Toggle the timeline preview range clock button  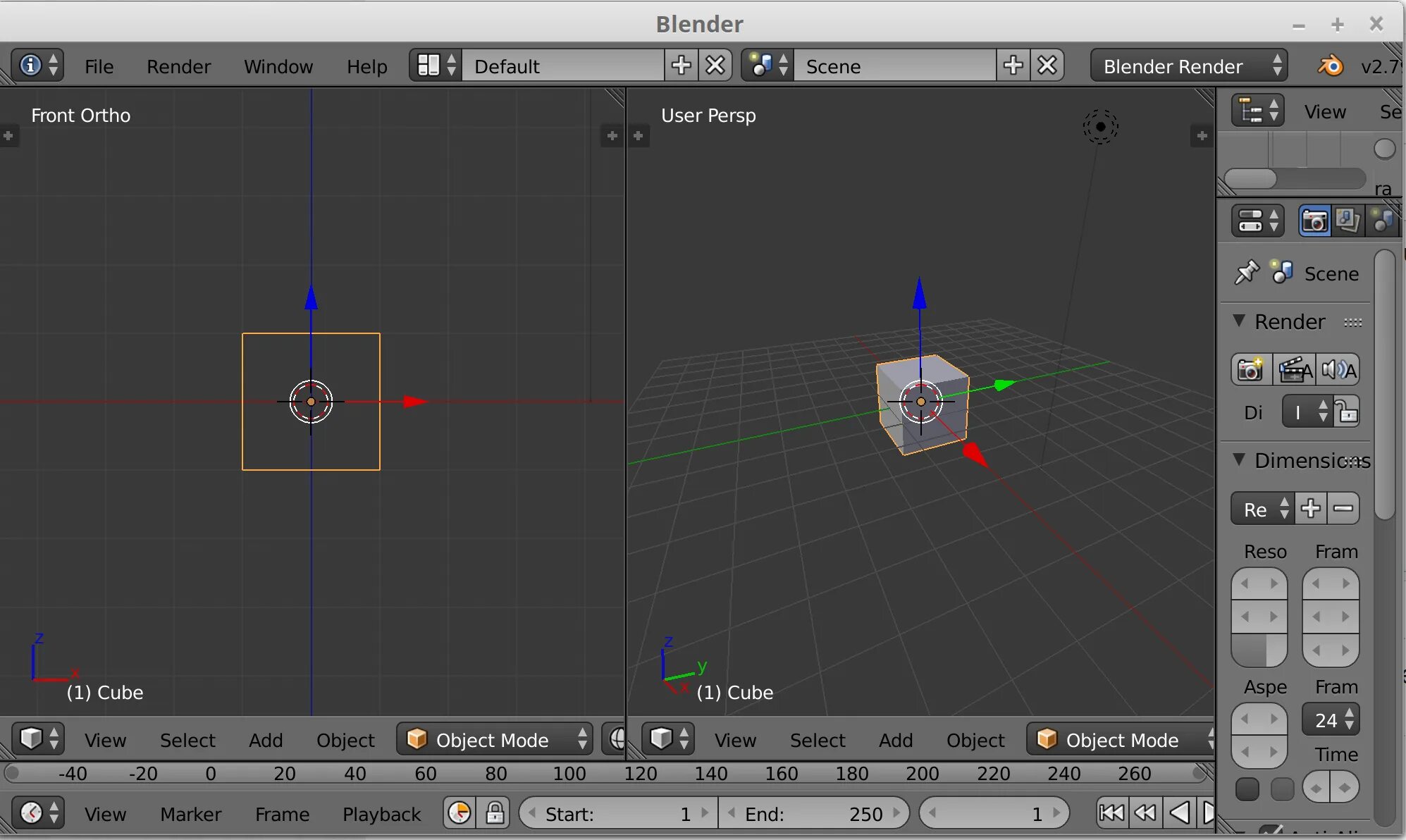click(x=460, y=813)
